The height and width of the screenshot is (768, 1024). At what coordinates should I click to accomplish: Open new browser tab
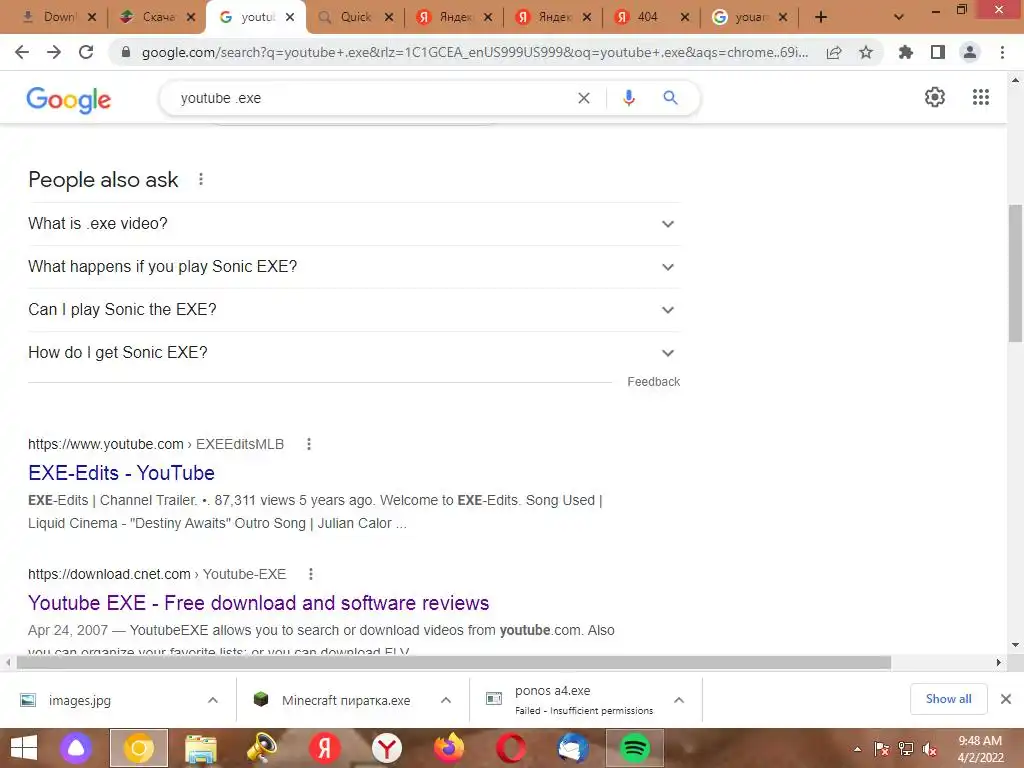(x=821, y=17)
